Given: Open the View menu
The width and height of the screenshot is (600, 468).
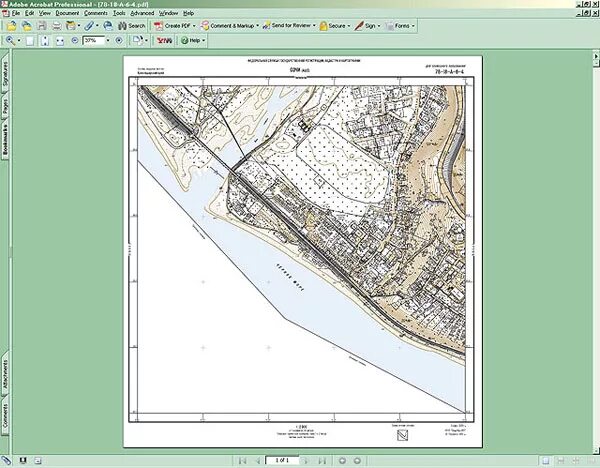Looking at the screenshot, I should [44, 13].
